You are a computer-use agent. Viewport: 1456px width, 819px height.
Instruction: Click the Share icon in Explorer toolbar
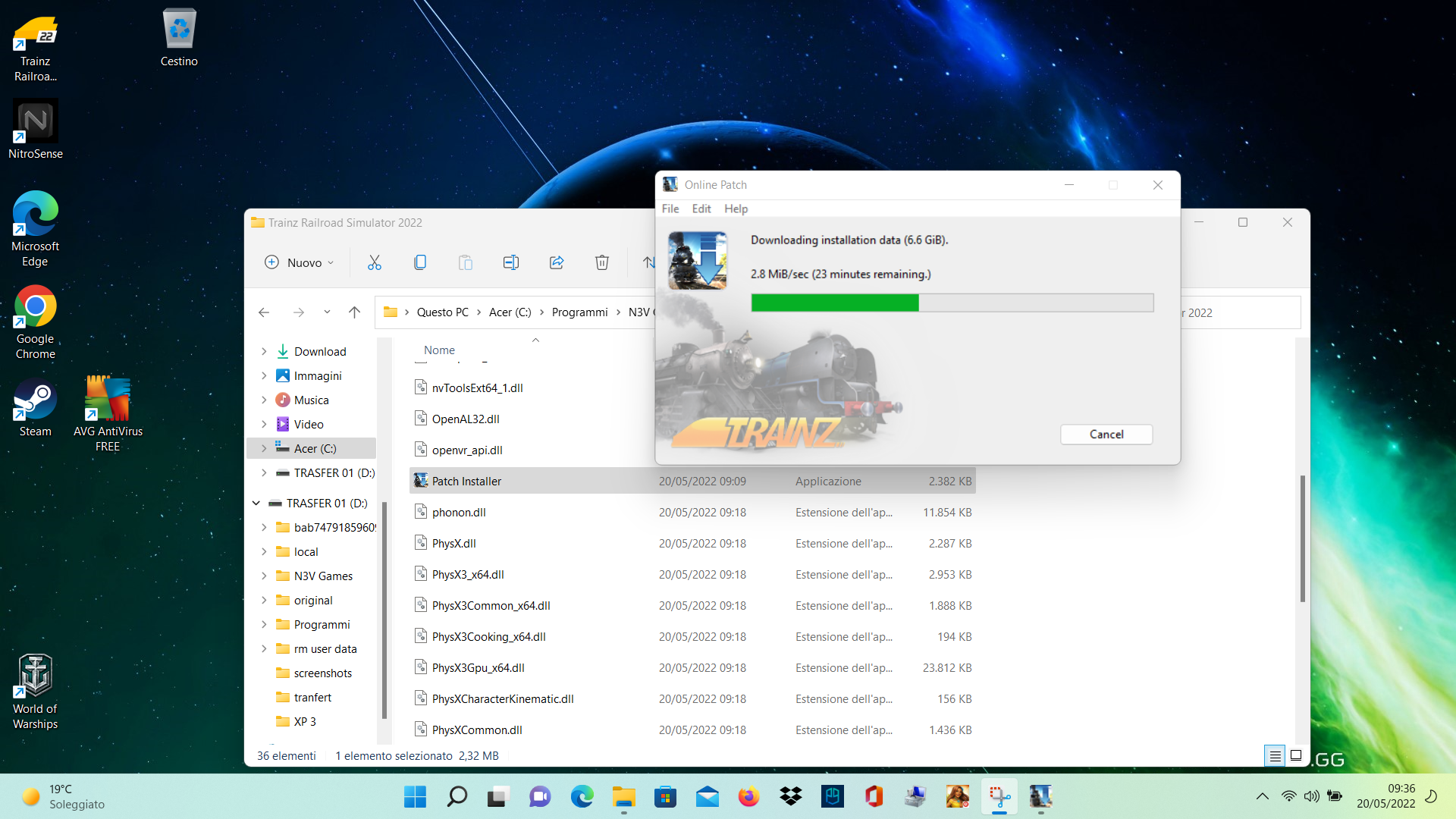[x=557, y=262]
